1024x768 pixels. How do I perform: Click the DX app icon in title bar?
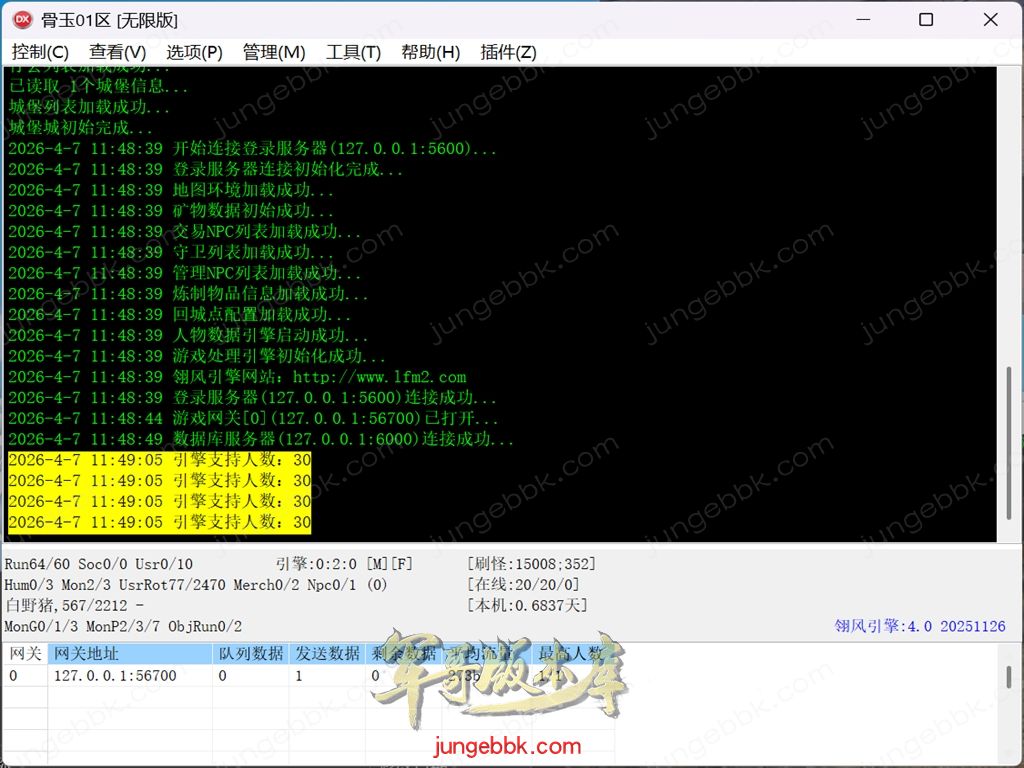22,19
